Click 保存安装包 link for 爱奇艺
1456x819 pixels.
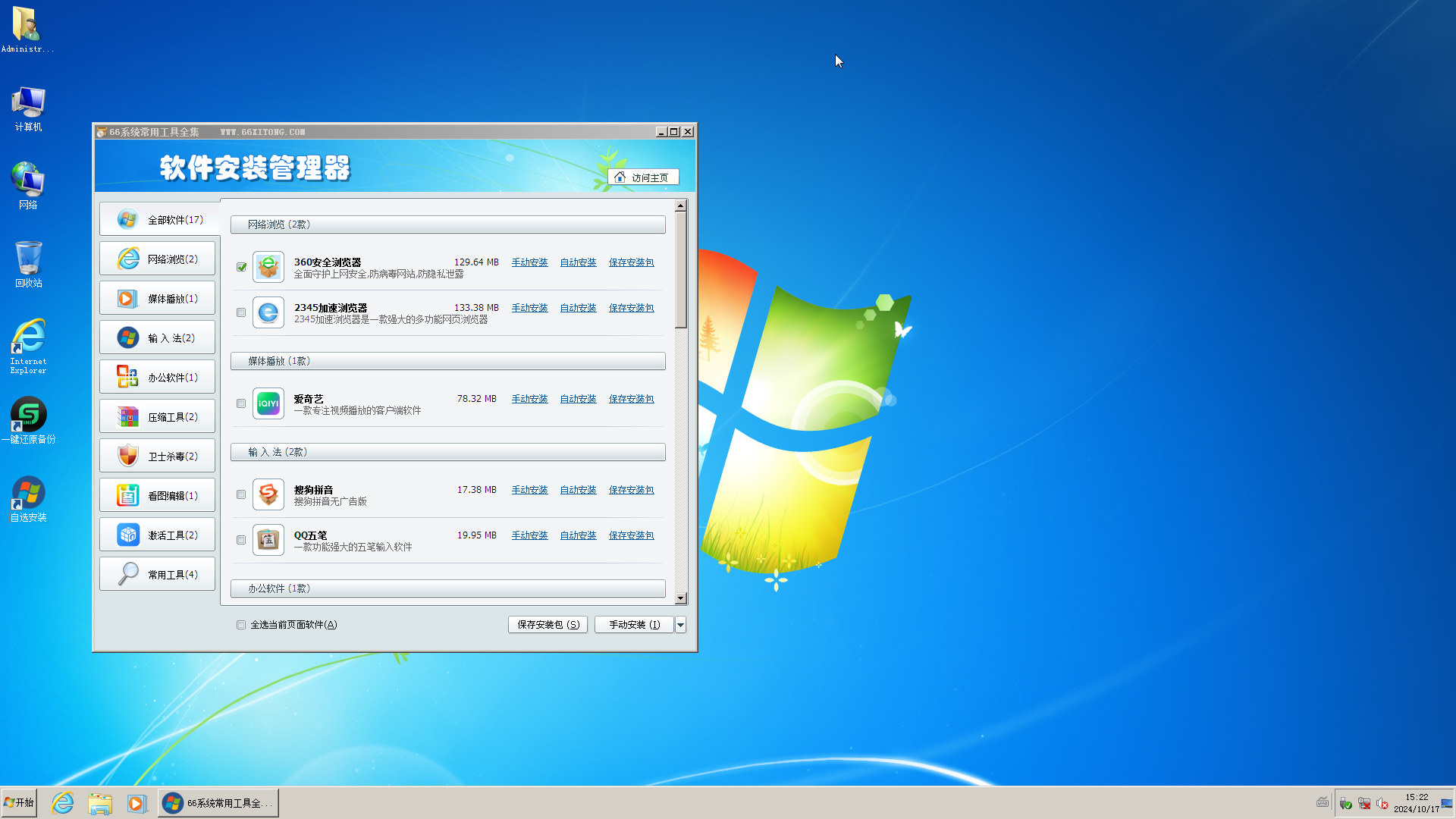[631, 399]
